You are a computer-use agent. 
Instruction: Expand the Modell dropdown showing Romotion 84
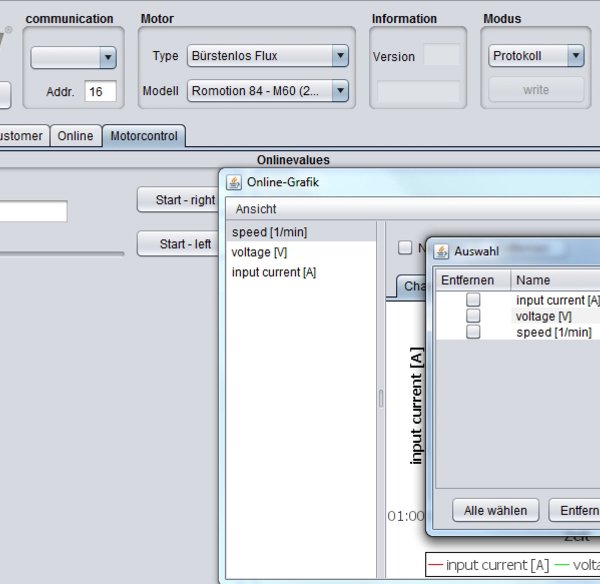[340, 91]
